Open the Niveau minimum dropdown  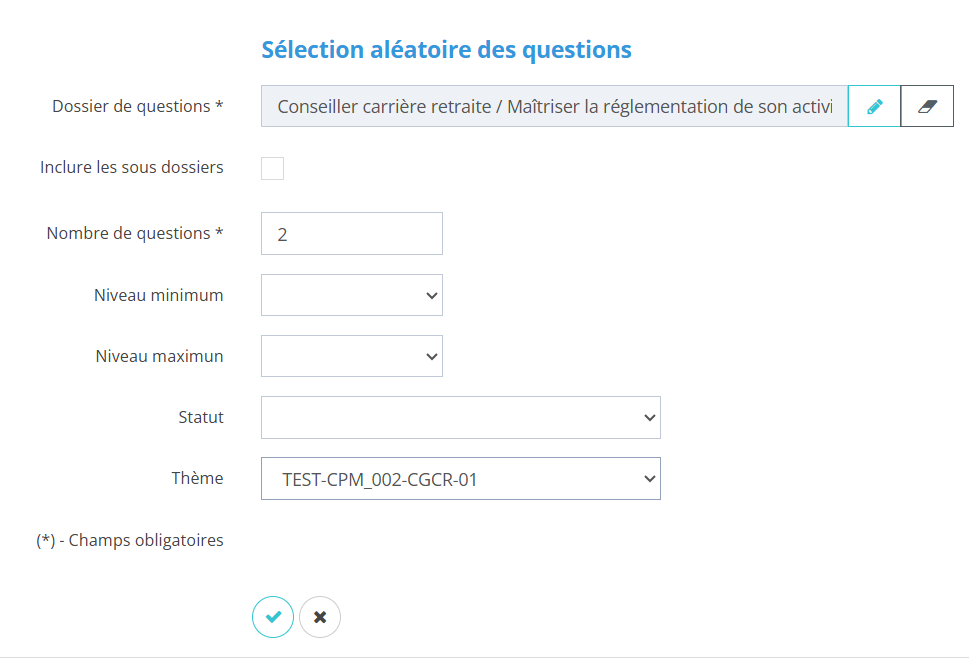pyautogui.click(x=351, y=295)
